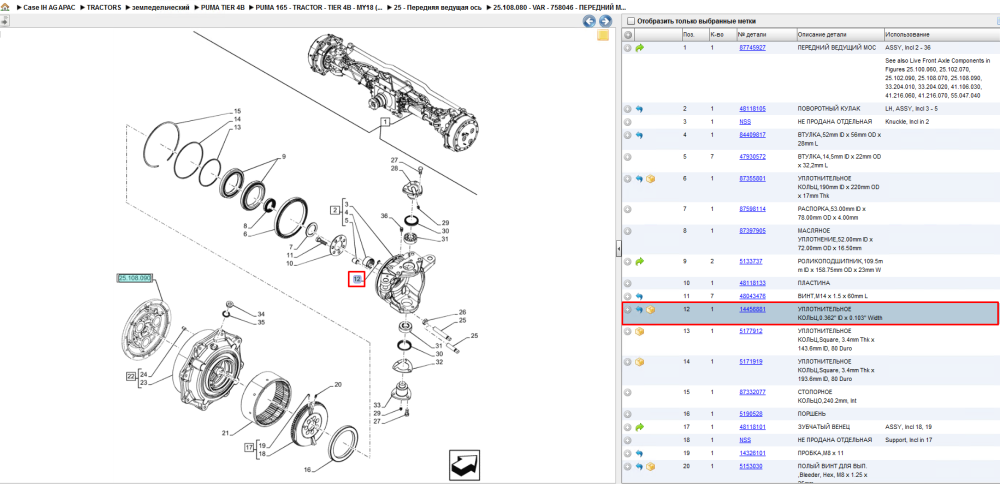Select callout number 20 on the diagram
This screenshot has width=1000, height=484.
[338, 385]
